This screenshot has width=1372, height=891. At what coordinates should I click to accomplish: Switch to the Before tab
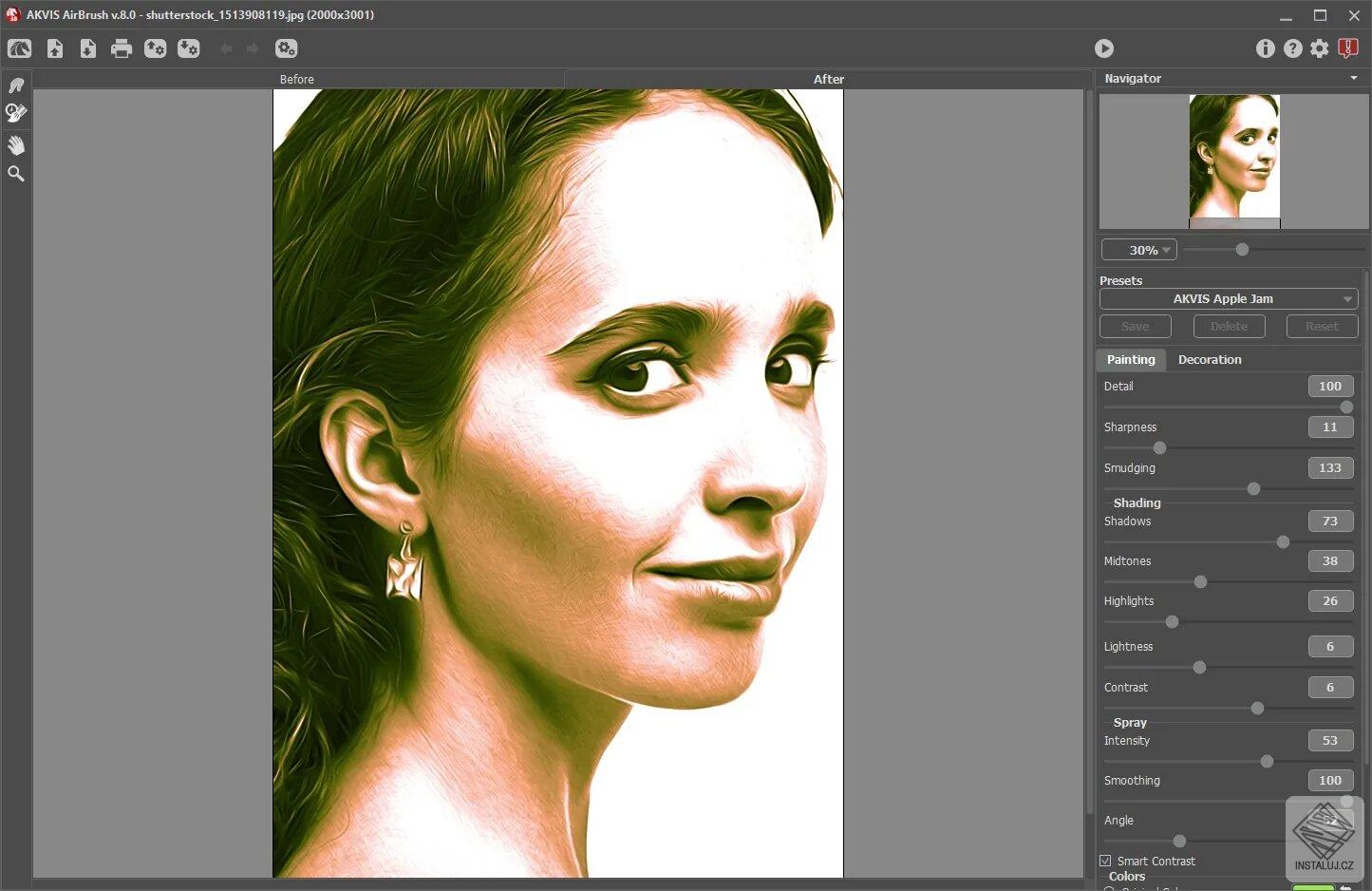296,79
